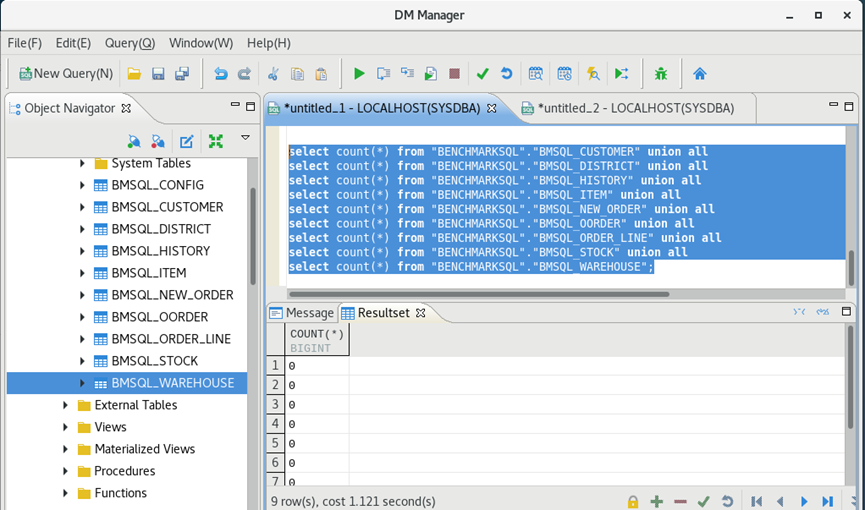Click the Stop execution red square icon
The image size is (865, 510).
pos(455,73)
